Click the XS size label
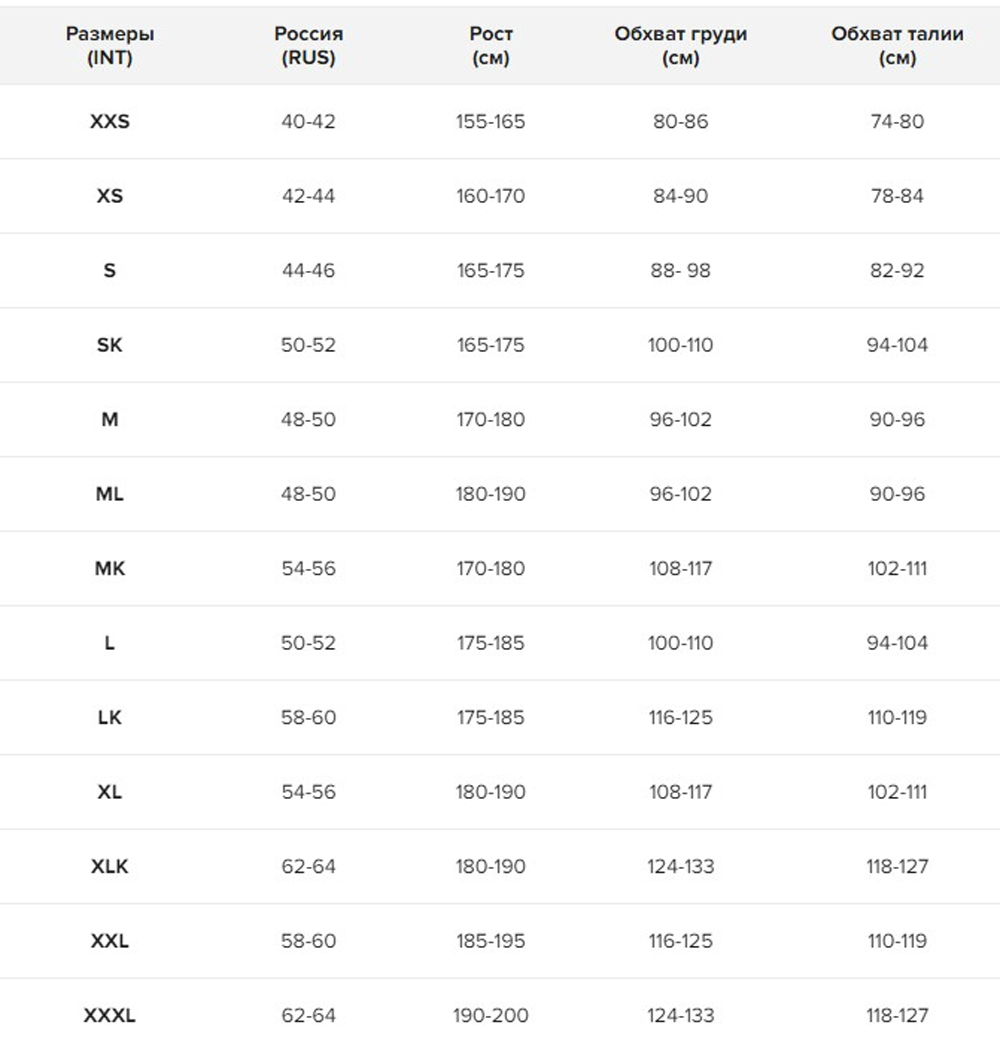The image size is (1000, 1040). click(110, 196)
